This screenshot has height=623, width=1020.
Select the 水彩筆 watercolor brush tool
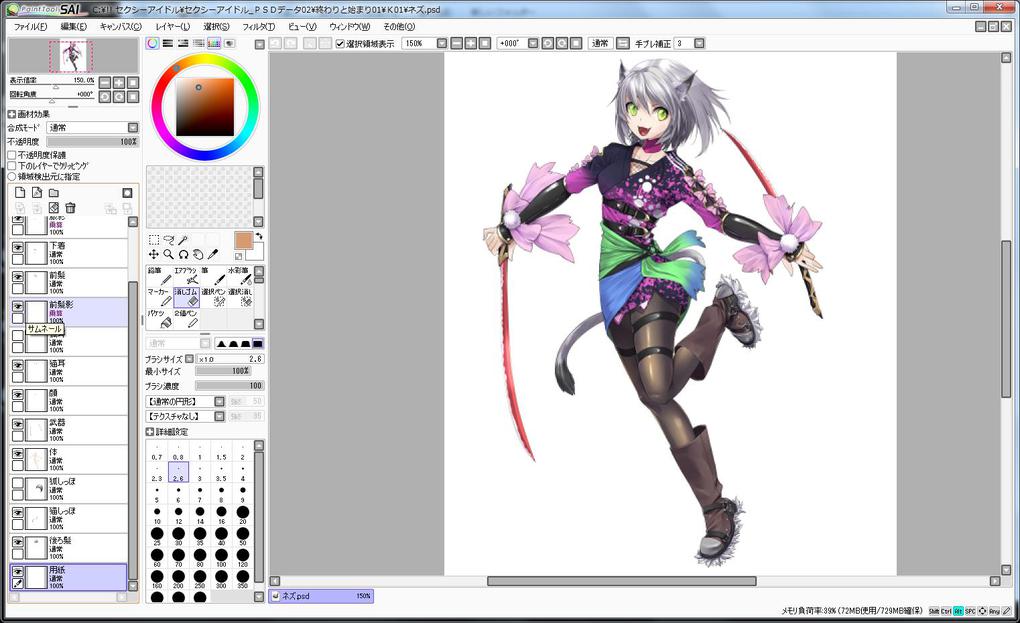(x=239, y=276)
